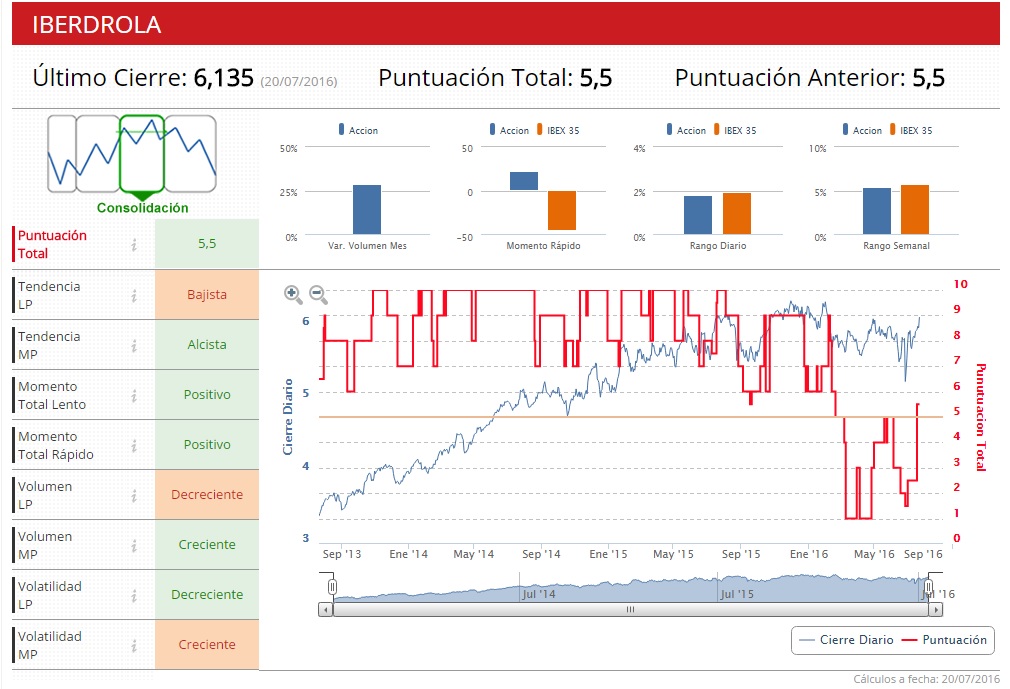Select Creciente value for Volumen MP
This screenshot has height=689, width=1010.
pos(207,545)
